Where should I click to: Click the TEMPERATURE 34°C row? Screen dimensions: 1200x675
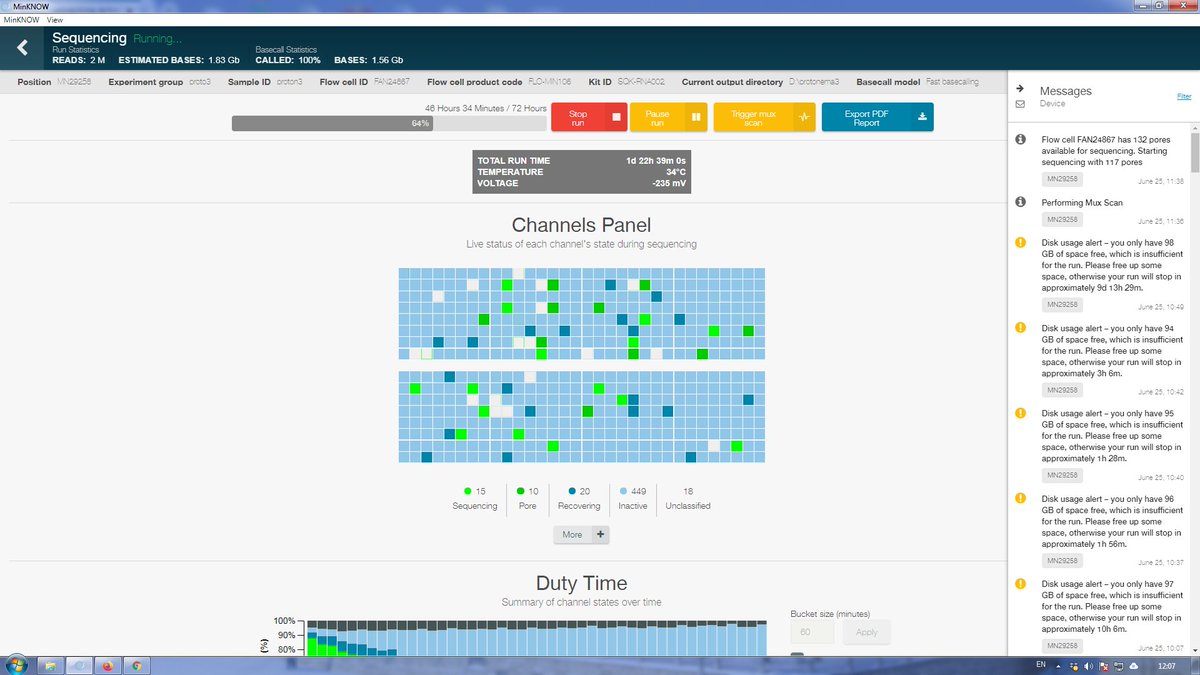581,172
